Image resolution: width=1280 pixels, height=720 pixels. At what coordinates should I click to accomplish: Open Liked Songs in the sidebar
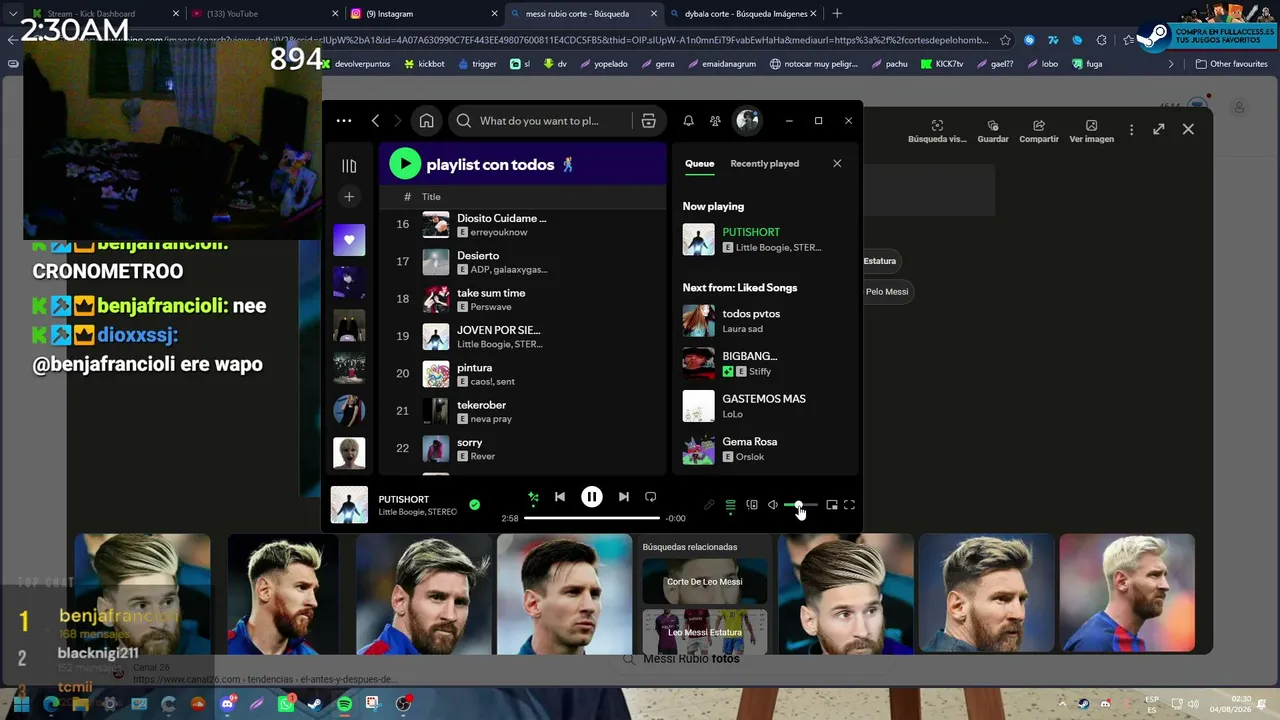349,240
